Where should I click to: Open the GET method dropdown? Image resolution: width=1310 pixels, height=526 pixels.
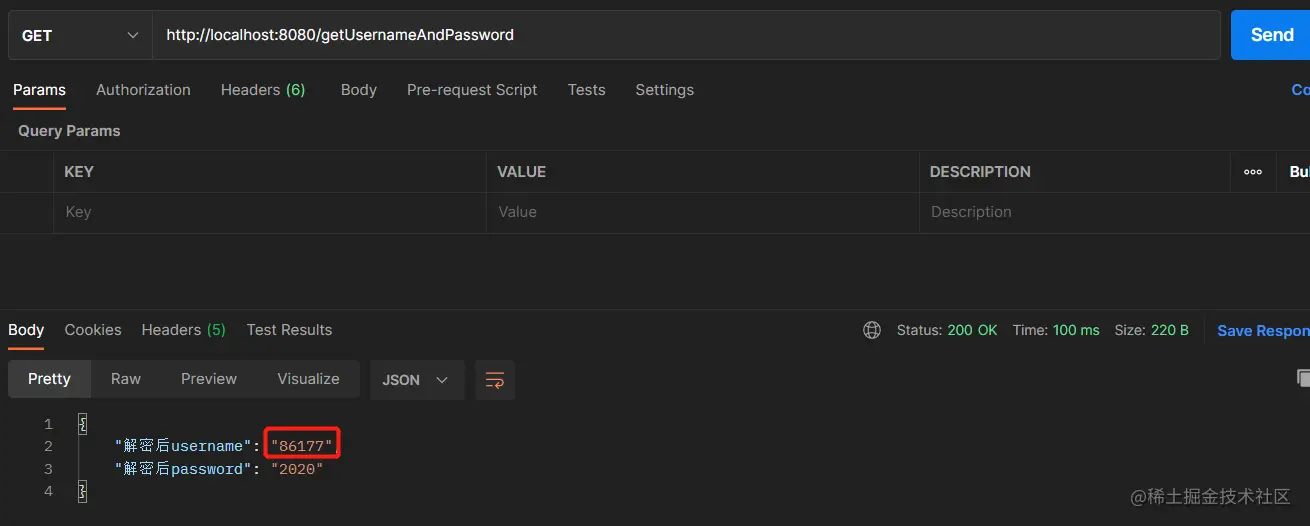pos(80,35)
